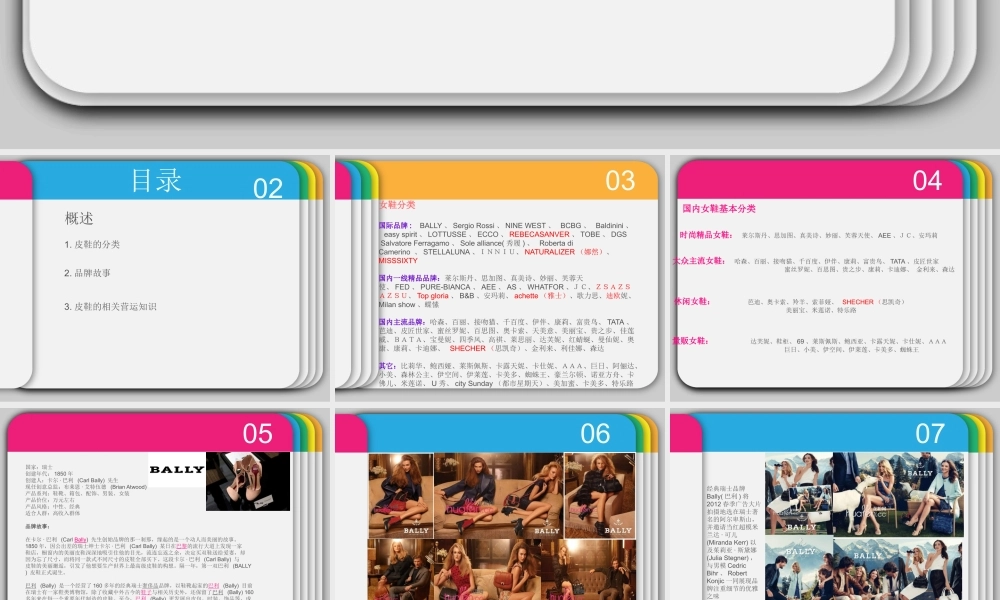Click '国内一线精品品牌' label in slide 03
This screenshot has width=1000, height=600.
coord(409,278)
